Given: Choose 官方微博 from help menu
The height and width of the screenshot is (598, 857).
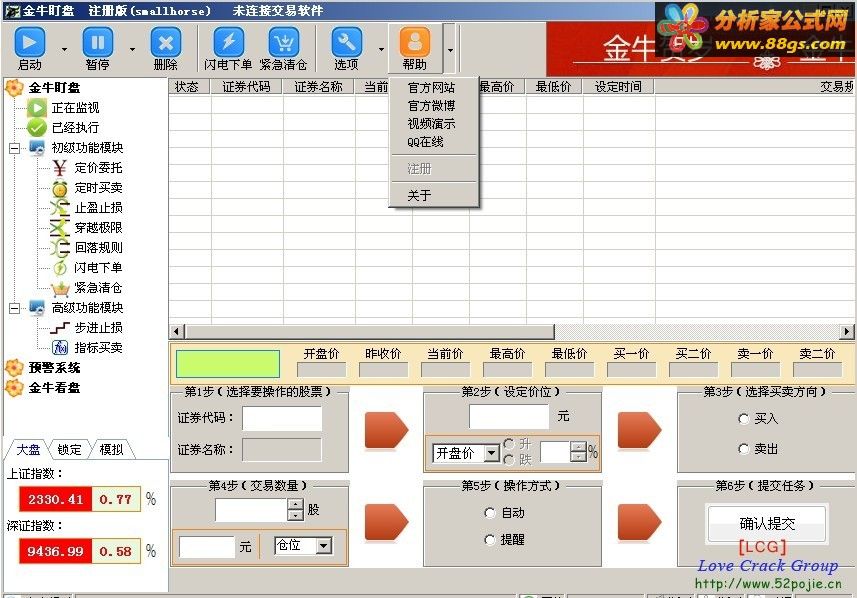Looking at the screenshot, I should point(431,105).
